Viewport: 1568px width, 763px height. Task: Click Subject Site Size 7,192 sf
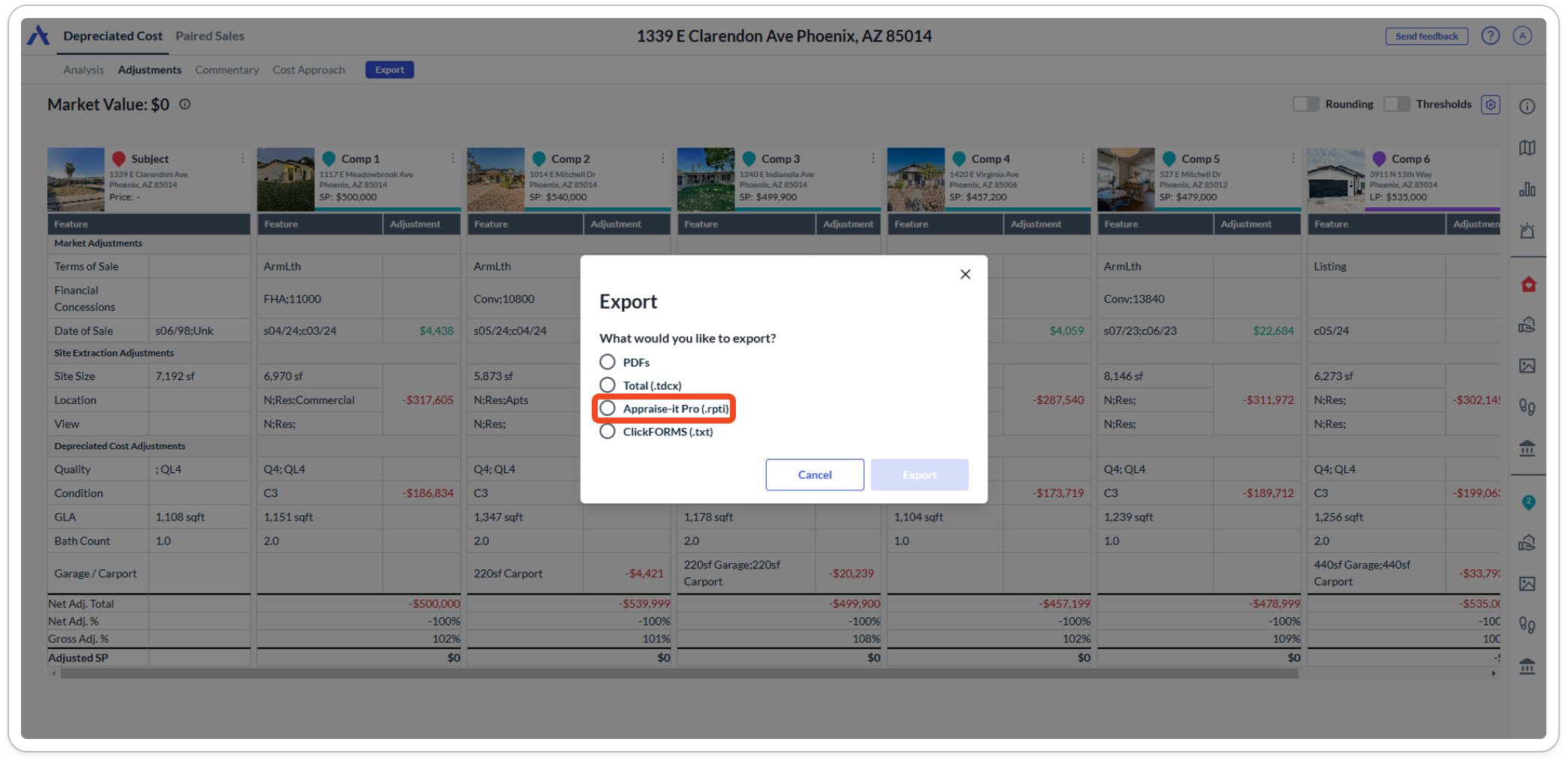175,376
